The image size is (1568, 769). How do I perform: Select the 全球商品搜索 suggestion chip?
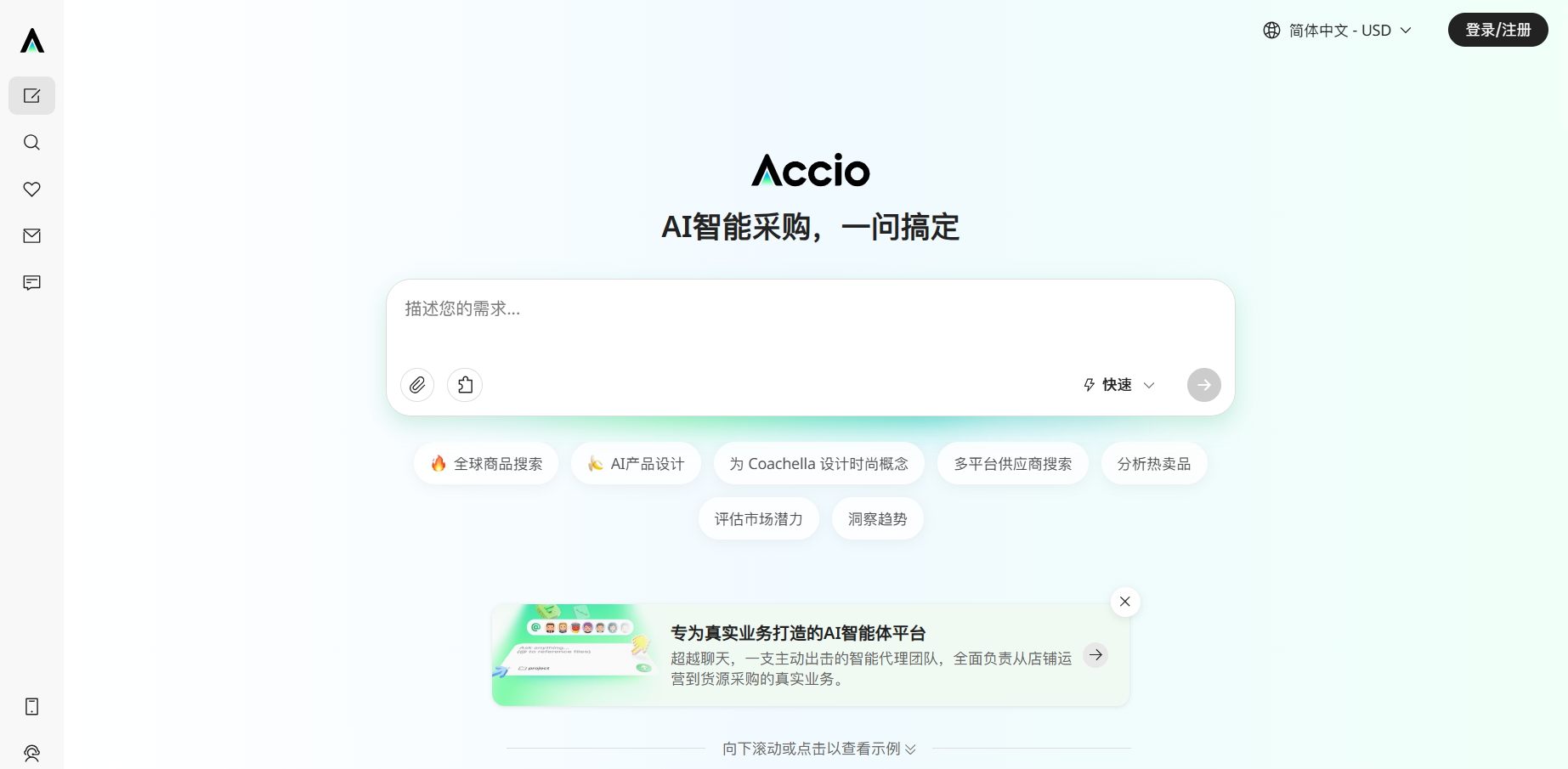(486, 463)
